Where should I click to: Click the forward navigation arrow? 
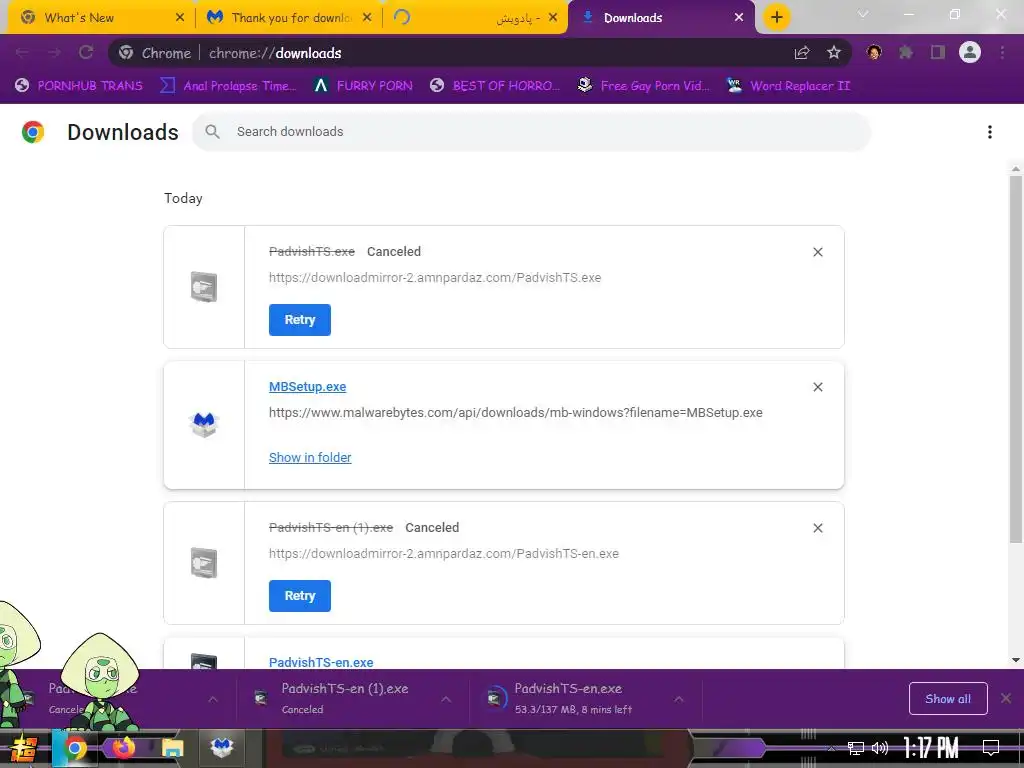tap(54, 53)
